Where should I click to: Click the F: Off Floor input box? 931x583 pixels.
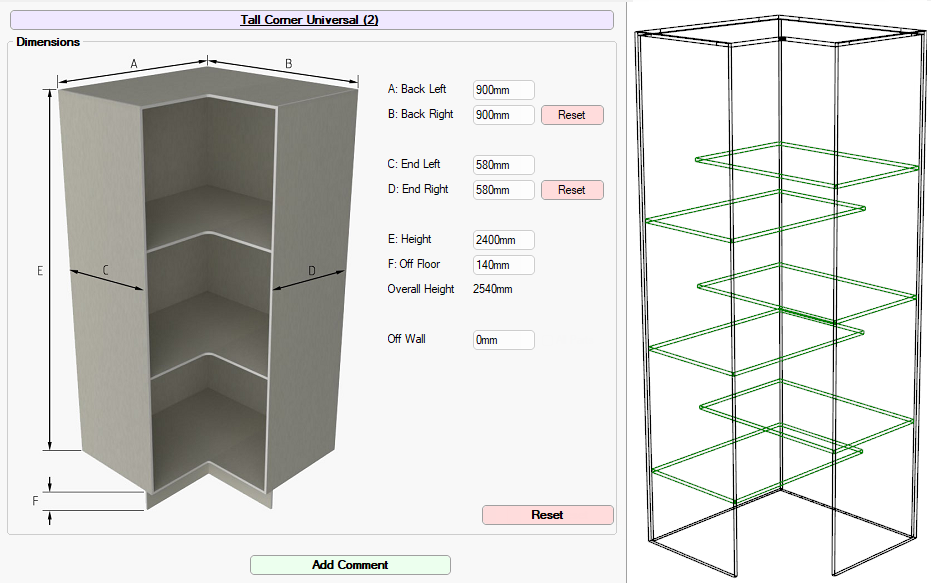click(x=503, y=265)
